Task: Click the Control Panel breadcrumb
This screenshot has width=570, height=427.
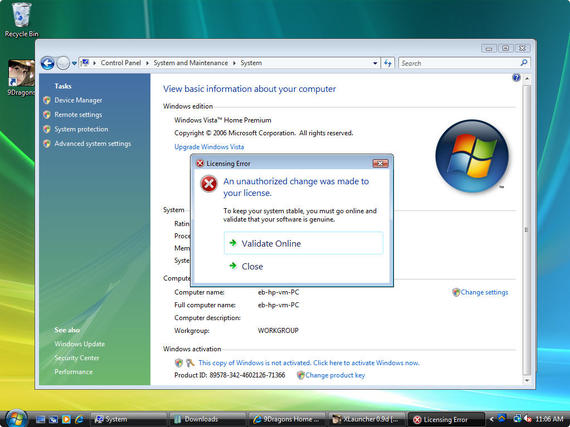Action: 121,63
